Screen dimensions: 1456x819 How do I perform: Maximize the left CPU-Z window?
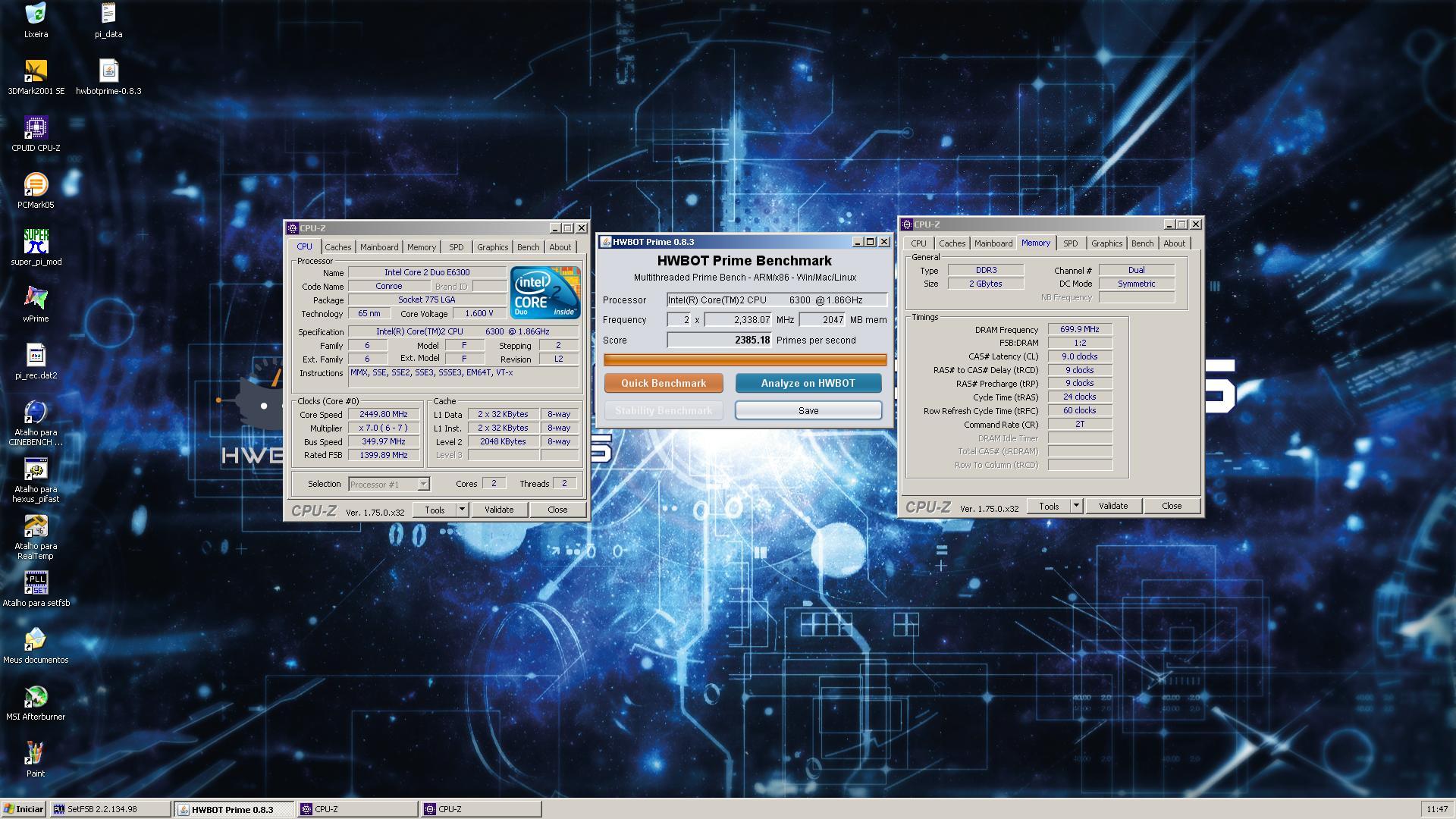pyautogui.click(x=568, y=228)
